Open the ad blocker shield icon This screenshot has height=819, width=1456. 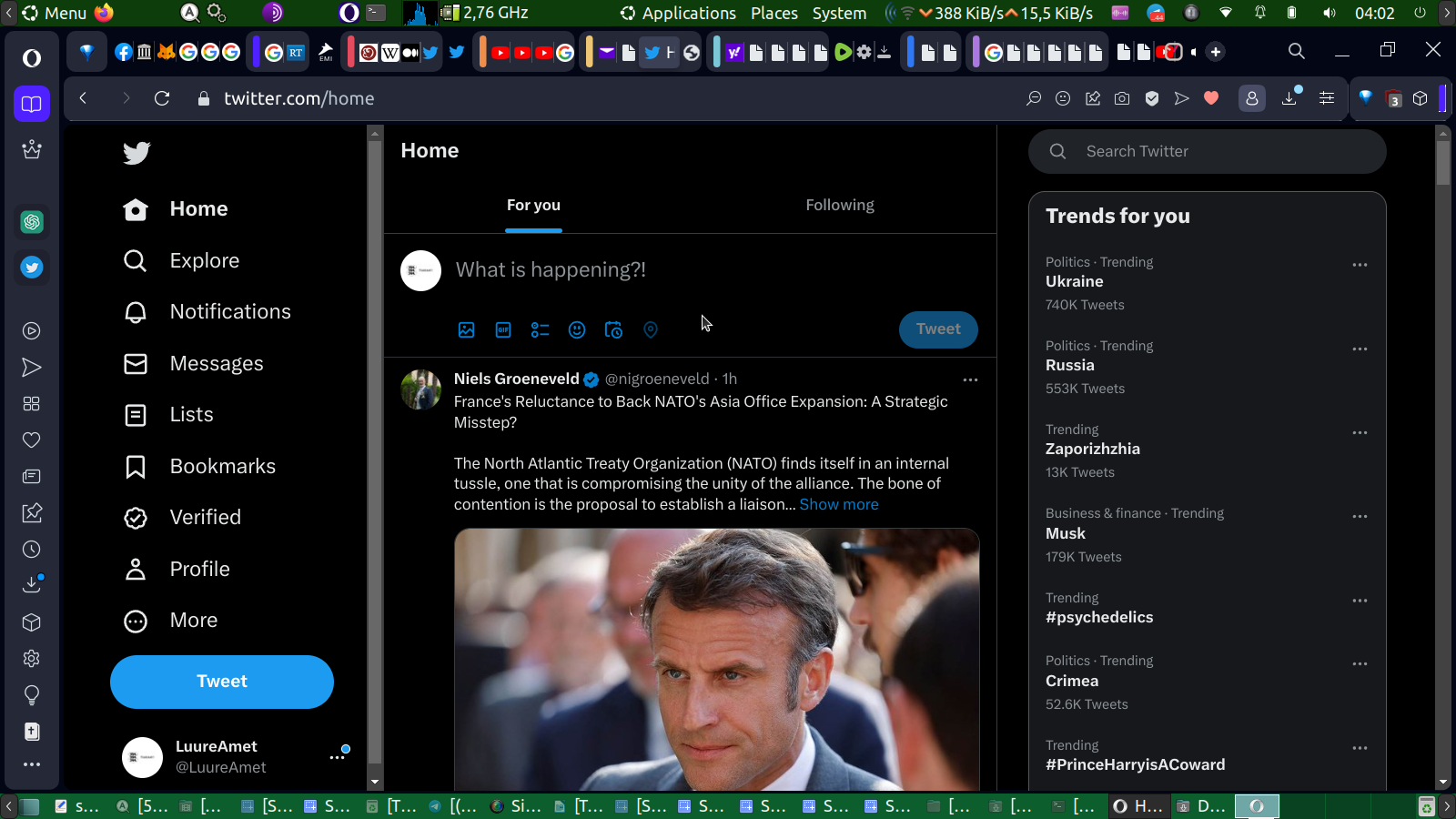coord(1152,98)
